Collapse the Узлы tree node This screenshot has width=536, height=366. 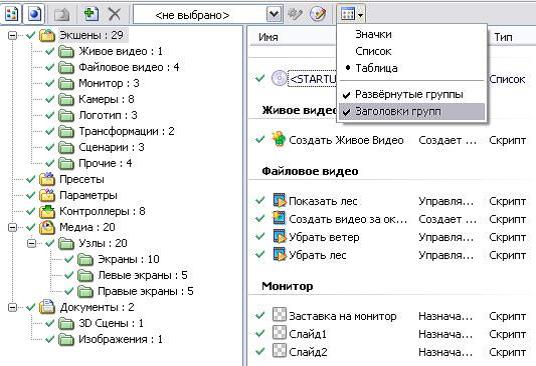[32, 243]
